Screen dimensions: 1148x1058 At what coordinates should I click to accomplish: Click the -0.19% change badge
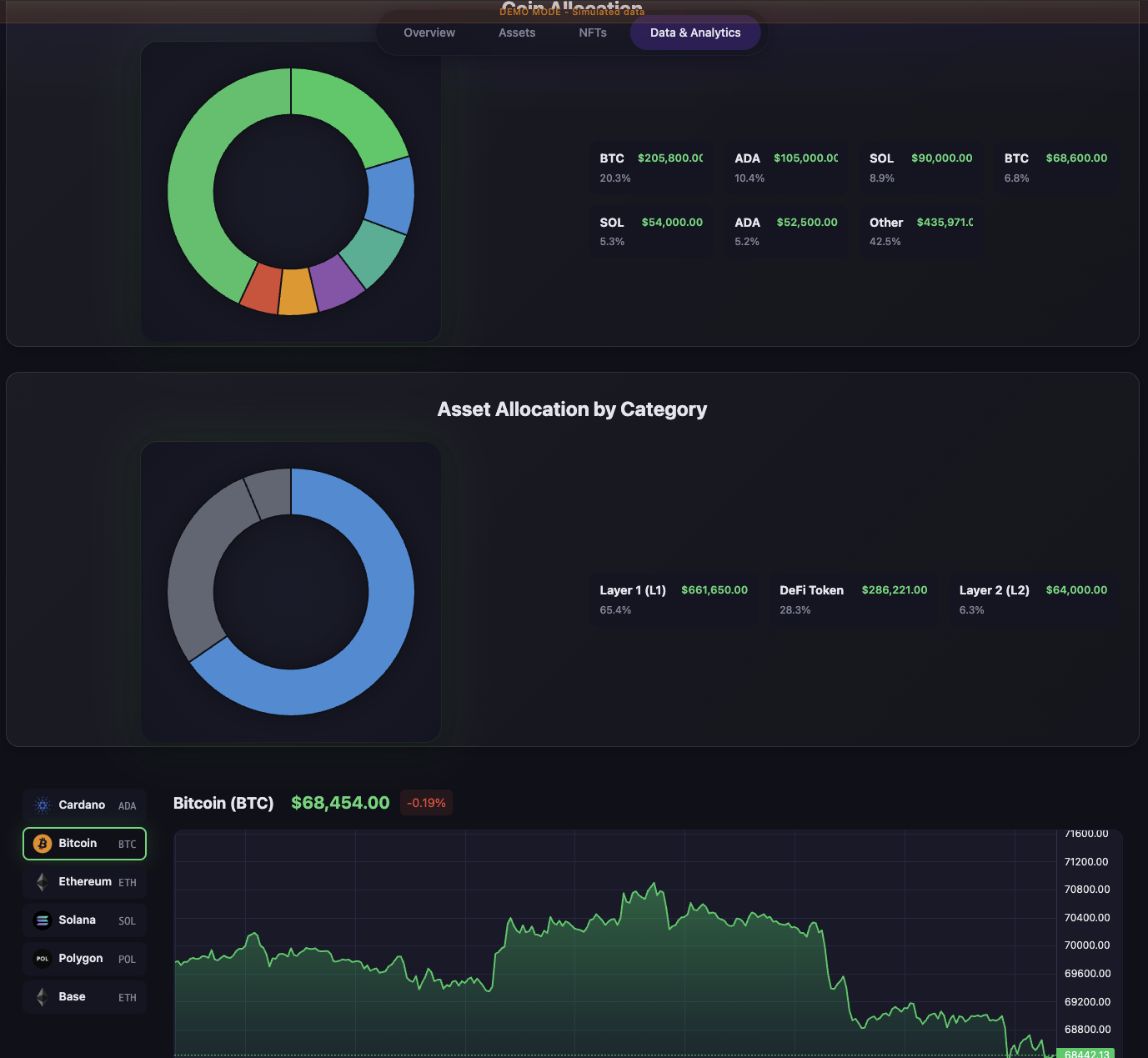(x=426, y=803)
